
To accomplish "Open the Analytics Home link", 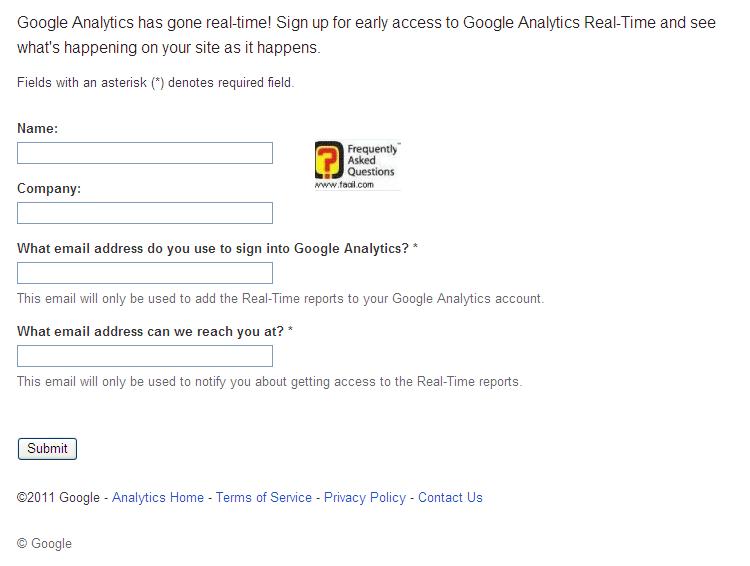I will (158, 497).
